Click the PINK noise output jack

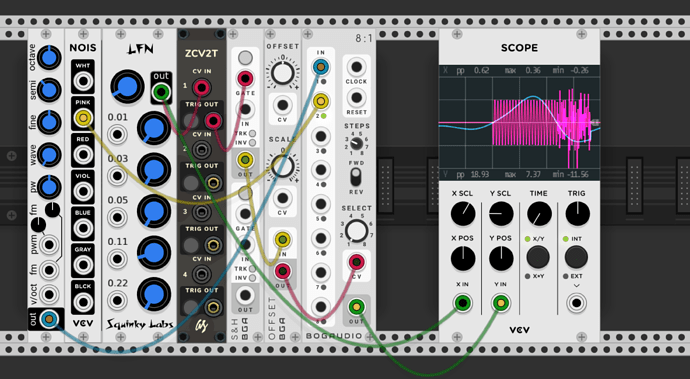click(x=82, y=118)
